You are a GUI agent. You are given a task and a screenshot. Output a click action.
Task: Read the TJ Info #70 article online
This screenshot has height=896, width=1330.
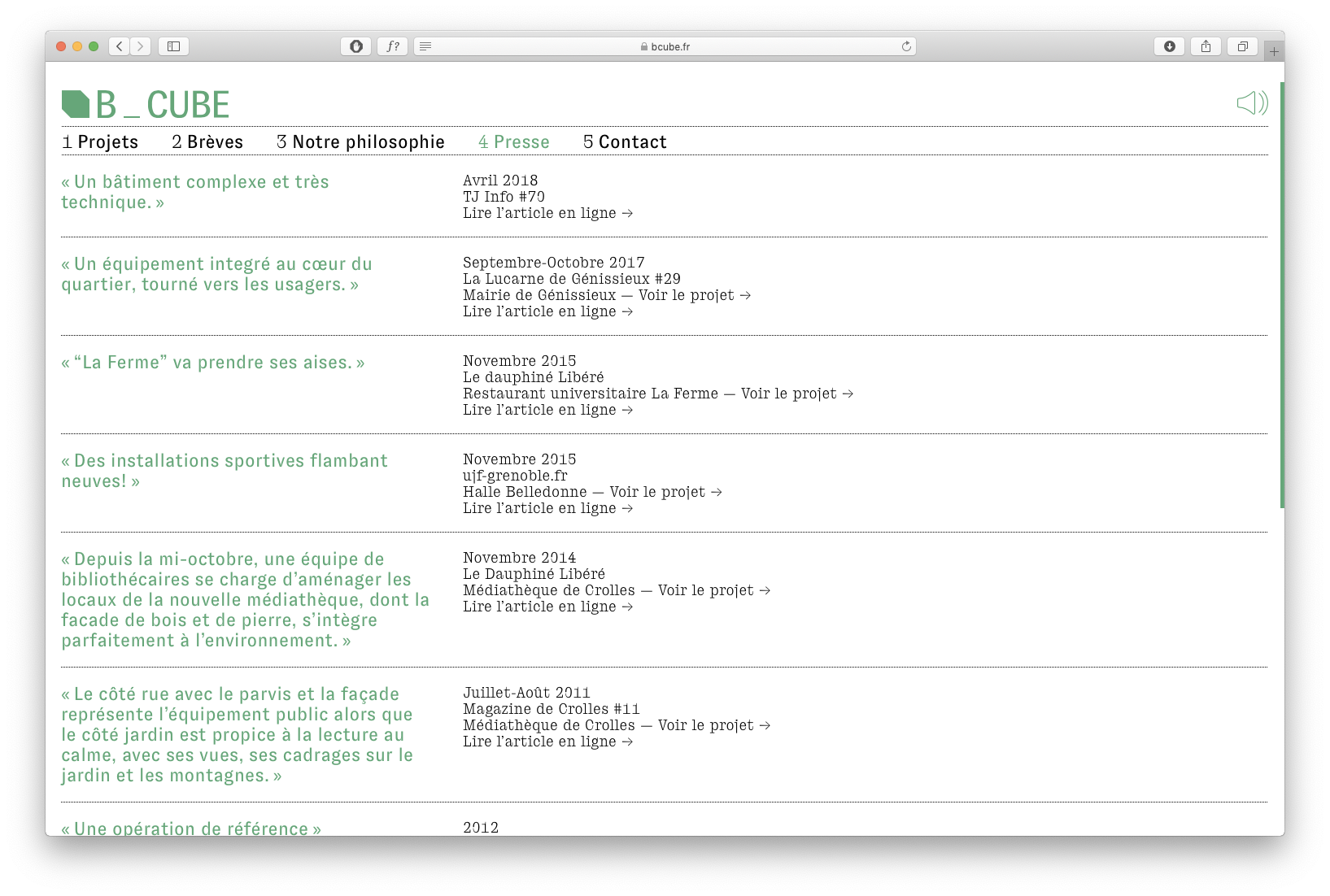point(547,213)
